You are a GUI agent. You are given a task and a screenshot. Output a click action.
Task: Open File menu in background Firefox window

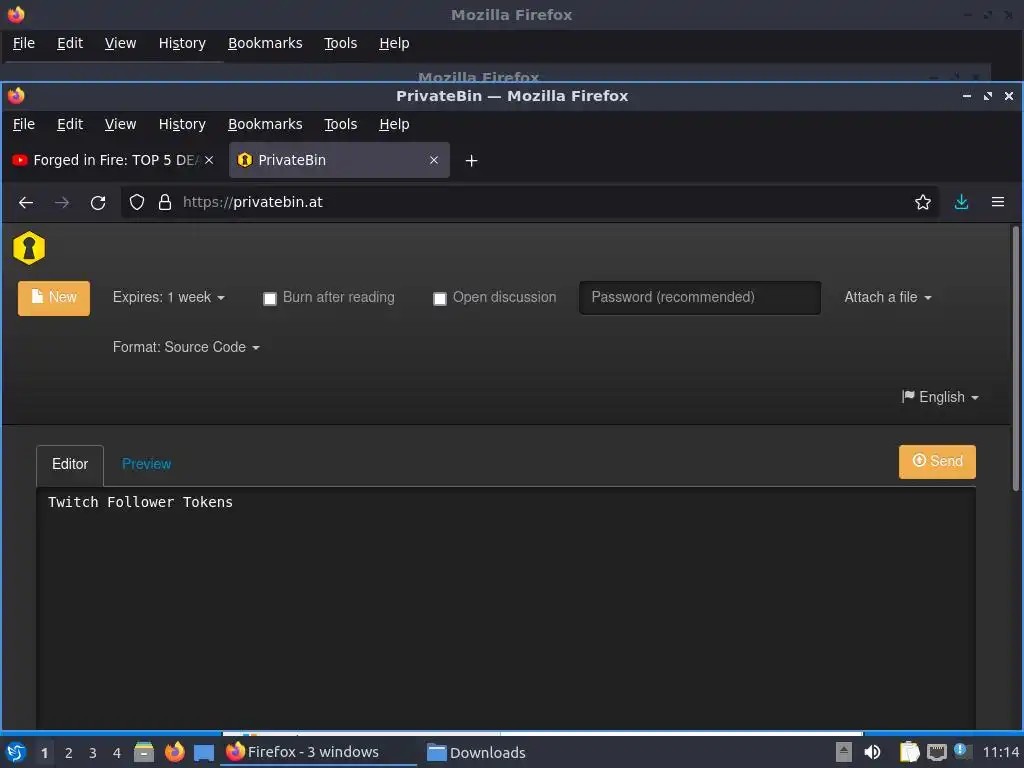tap(24, 43)
